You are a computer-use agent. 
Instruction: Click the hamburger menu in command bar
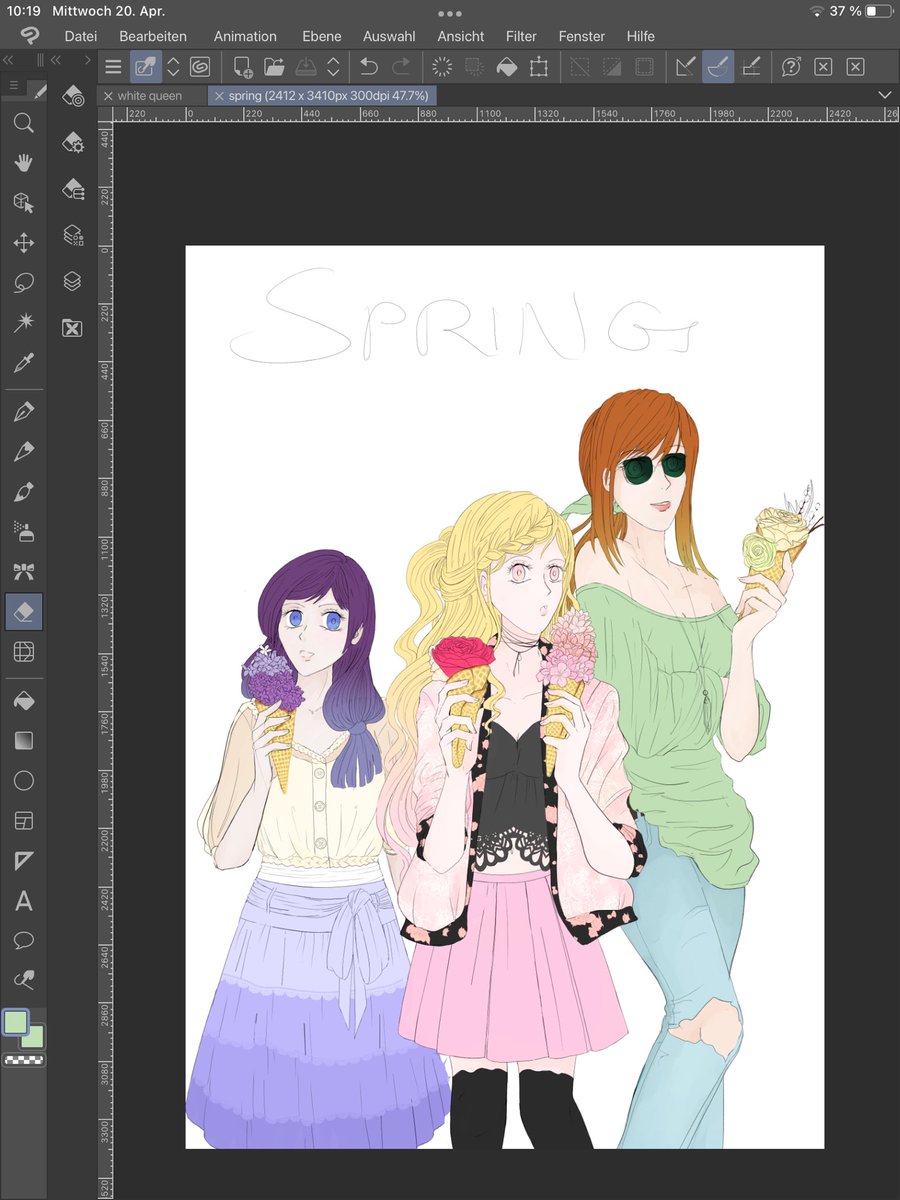(113, 67)
